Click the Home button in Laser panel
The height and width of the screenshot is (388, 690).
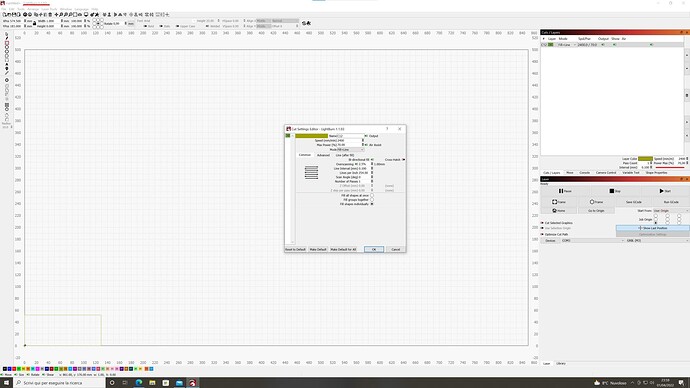coord(558,211)
